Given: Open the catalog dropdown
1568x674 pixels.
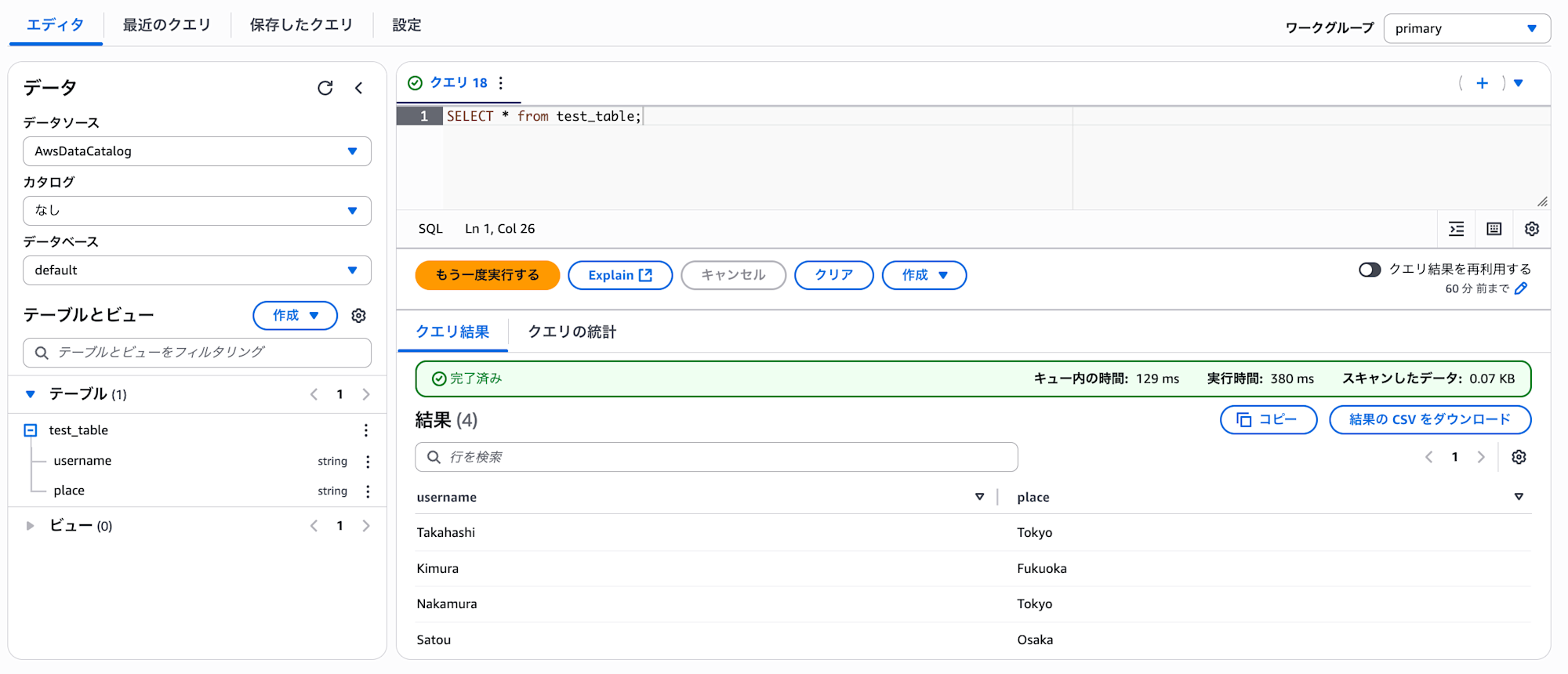Looking at the screenshot, I should point(197,211).
